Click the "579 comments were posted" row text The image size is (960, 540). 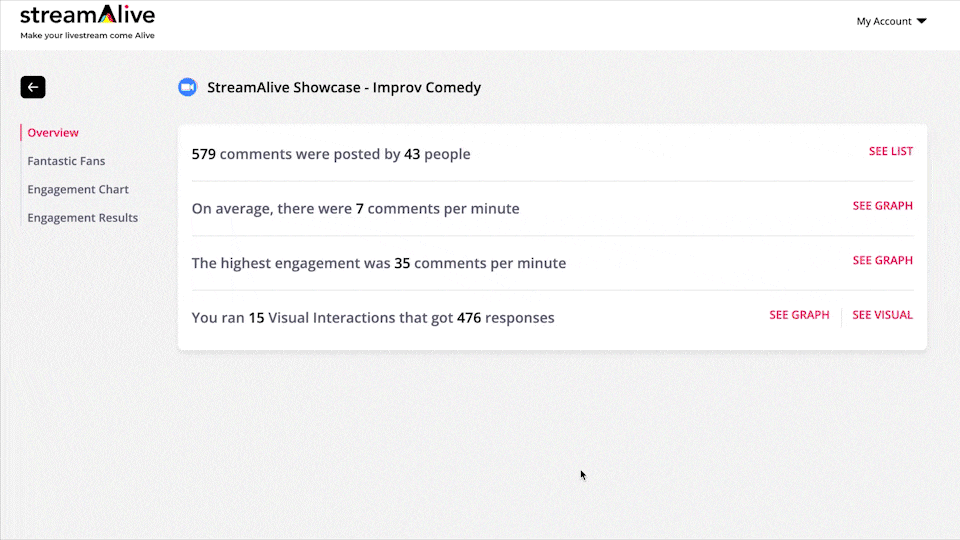[331, 154]
